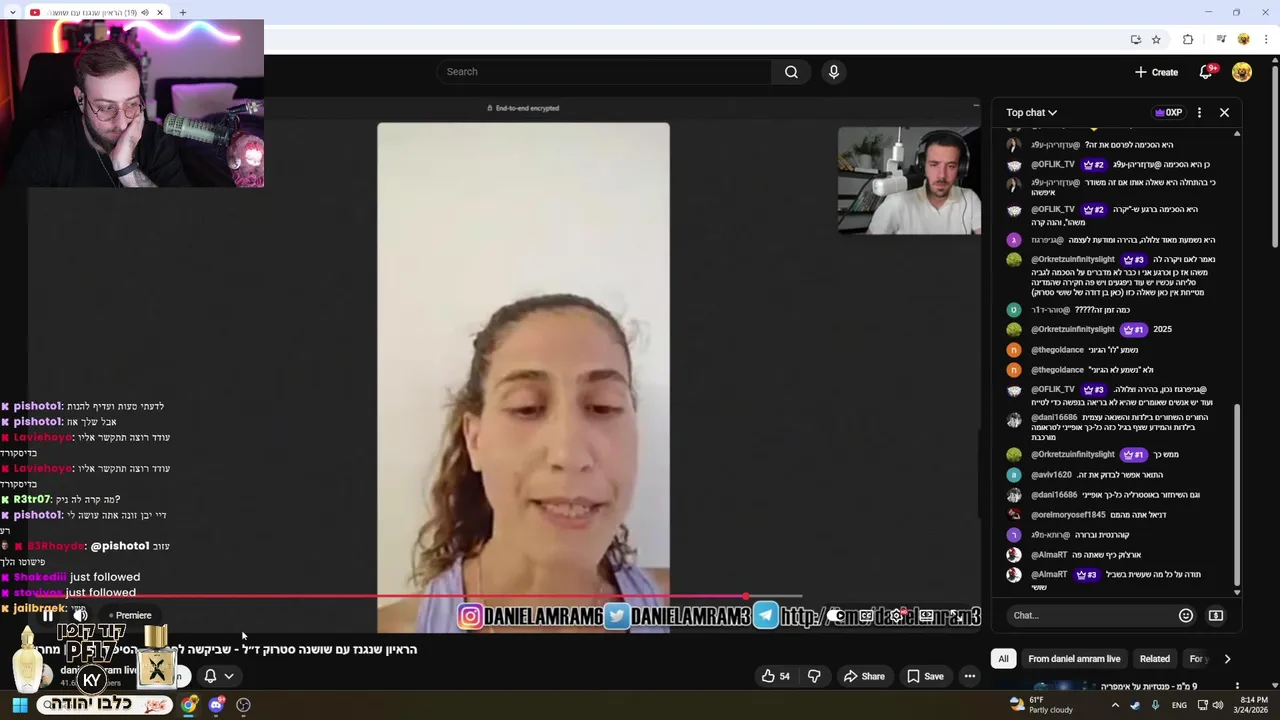Screen dimensions: 1280x720
Task: Expand the Top chat dropdown
Action: pyautogui.click(x=1031, y=113)
